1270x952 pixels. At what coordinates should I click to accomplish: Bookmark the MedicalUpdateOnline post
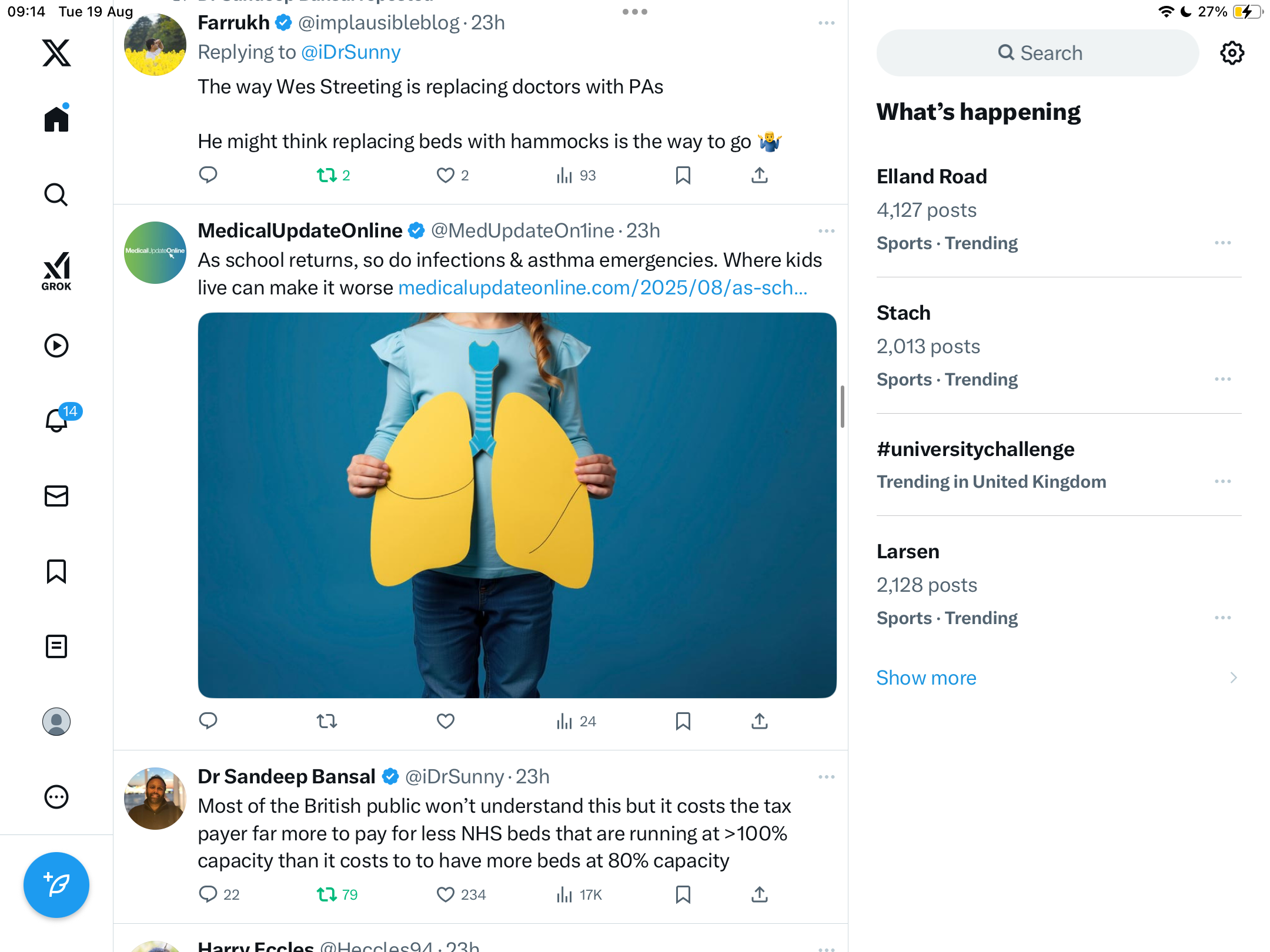(x=683, y=721)
